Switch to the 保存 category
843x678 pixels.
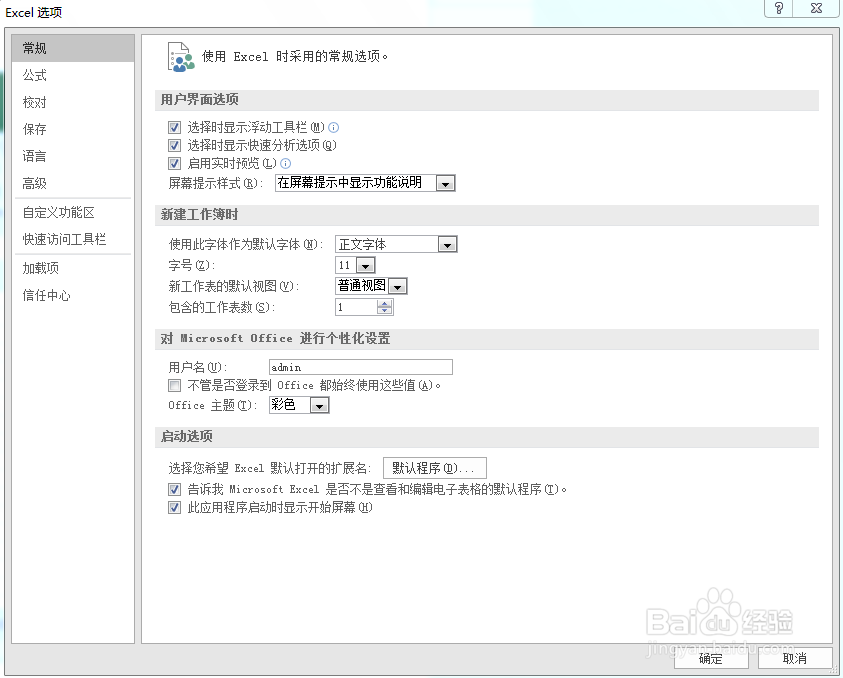pyautogui.click(x=73, y=129)
